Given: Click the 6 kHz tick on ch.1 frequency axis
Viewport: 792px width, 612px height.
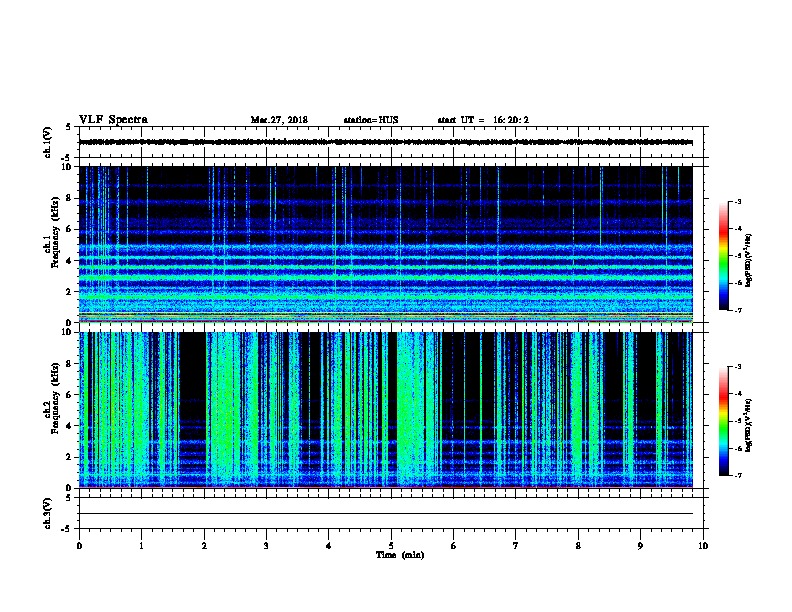Looking at the screenshot, I should tap(69, 229).
